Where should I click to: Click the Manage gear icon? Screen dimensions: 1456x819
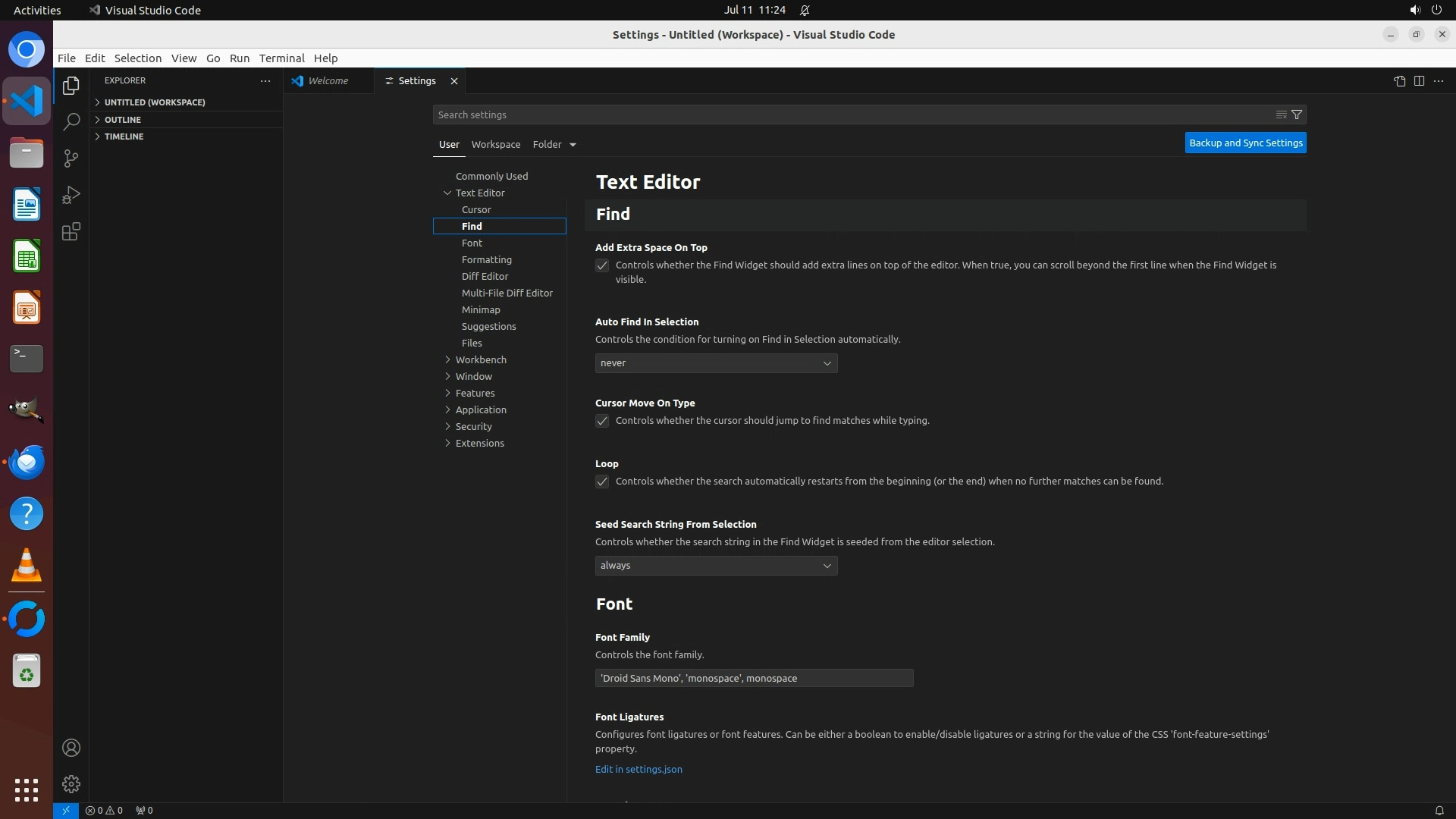click(x=71, y=784)
